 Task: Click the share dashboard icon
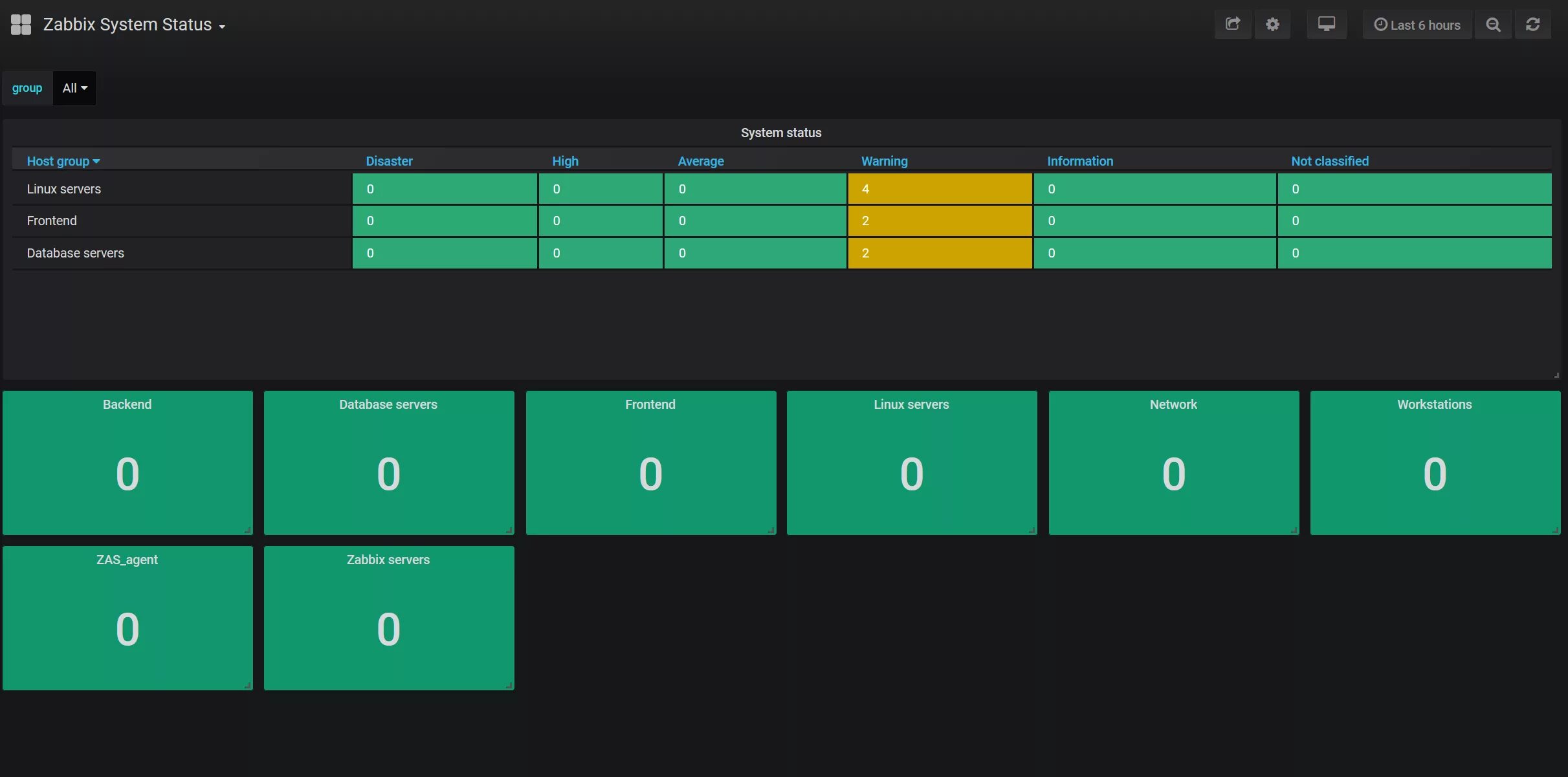[x=1232, y=25]
